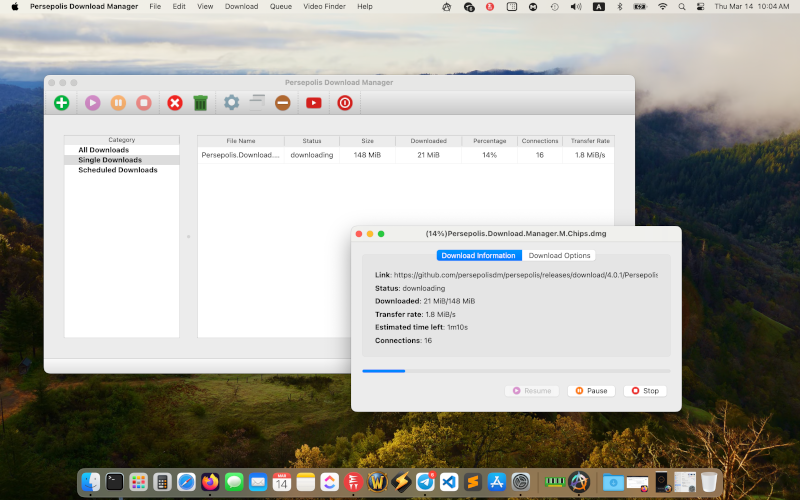Click the pink Stop toolbar icon
Image resolution: width=800 pixels, height=500 pixels.
point(144,103)
